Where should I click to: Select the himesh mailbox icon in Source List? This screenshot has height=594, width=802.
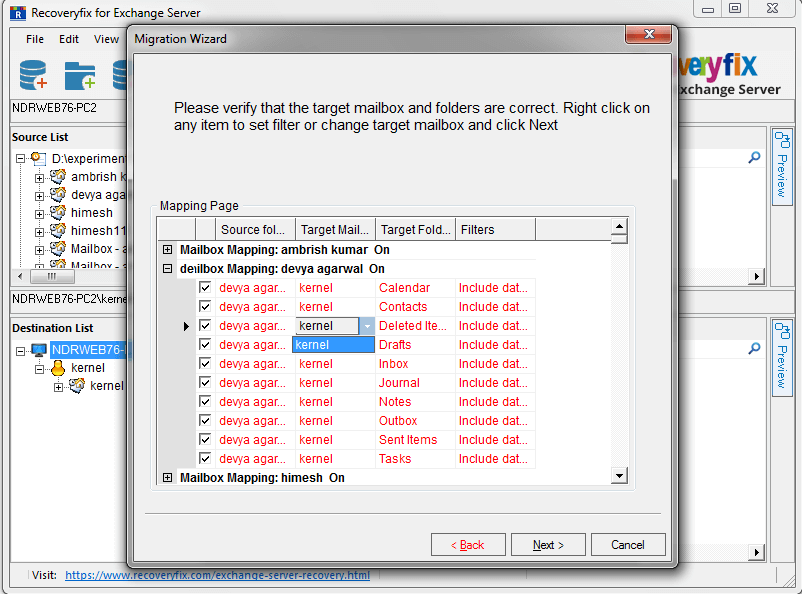(58, 212)
